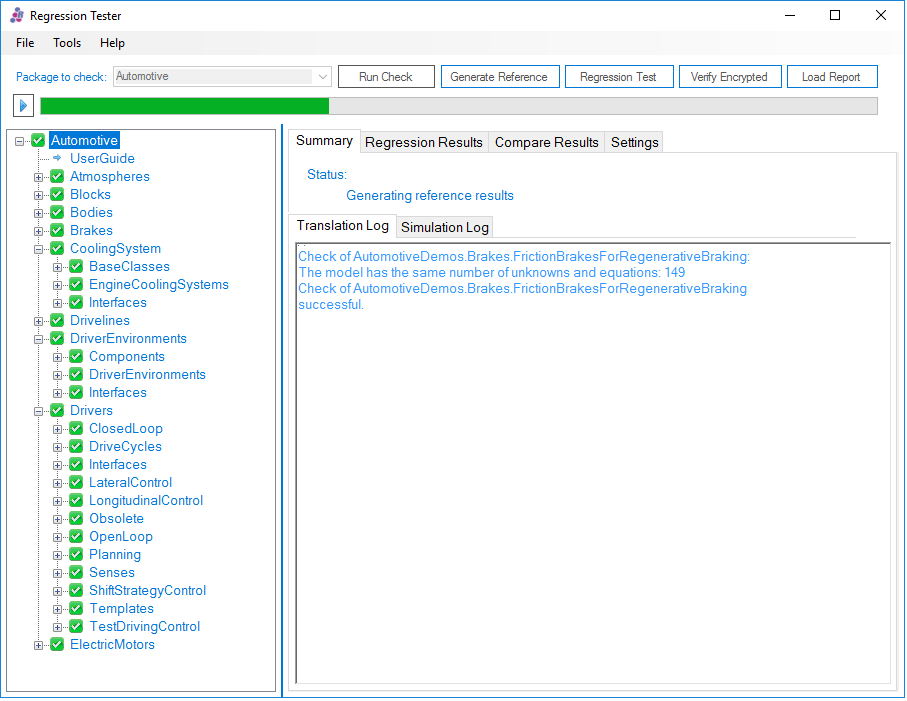The height and width of the screenshot is (701, 907).
Task: Uncheck the LateralControl checkbox
Action: point(76,482)
